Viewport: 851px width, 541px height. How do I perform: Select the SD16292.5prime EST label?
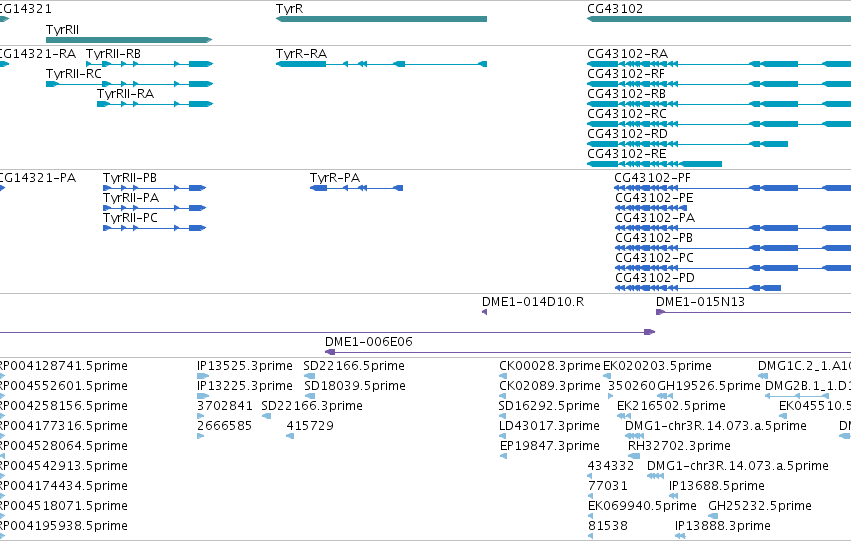(549, 406)
